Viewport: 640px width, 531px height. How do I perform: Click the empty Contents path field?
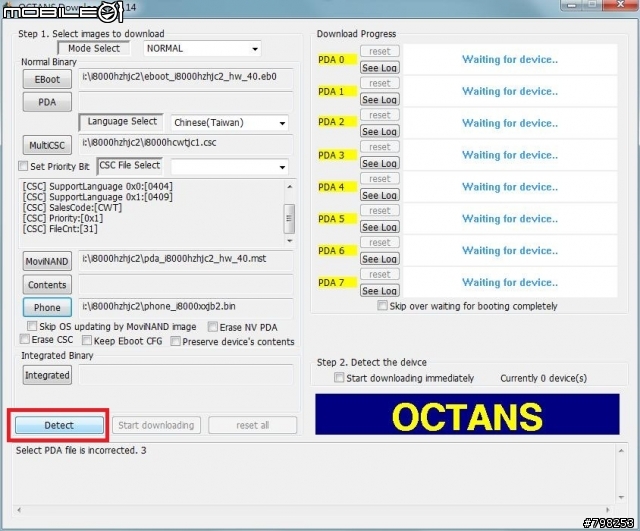186,284
